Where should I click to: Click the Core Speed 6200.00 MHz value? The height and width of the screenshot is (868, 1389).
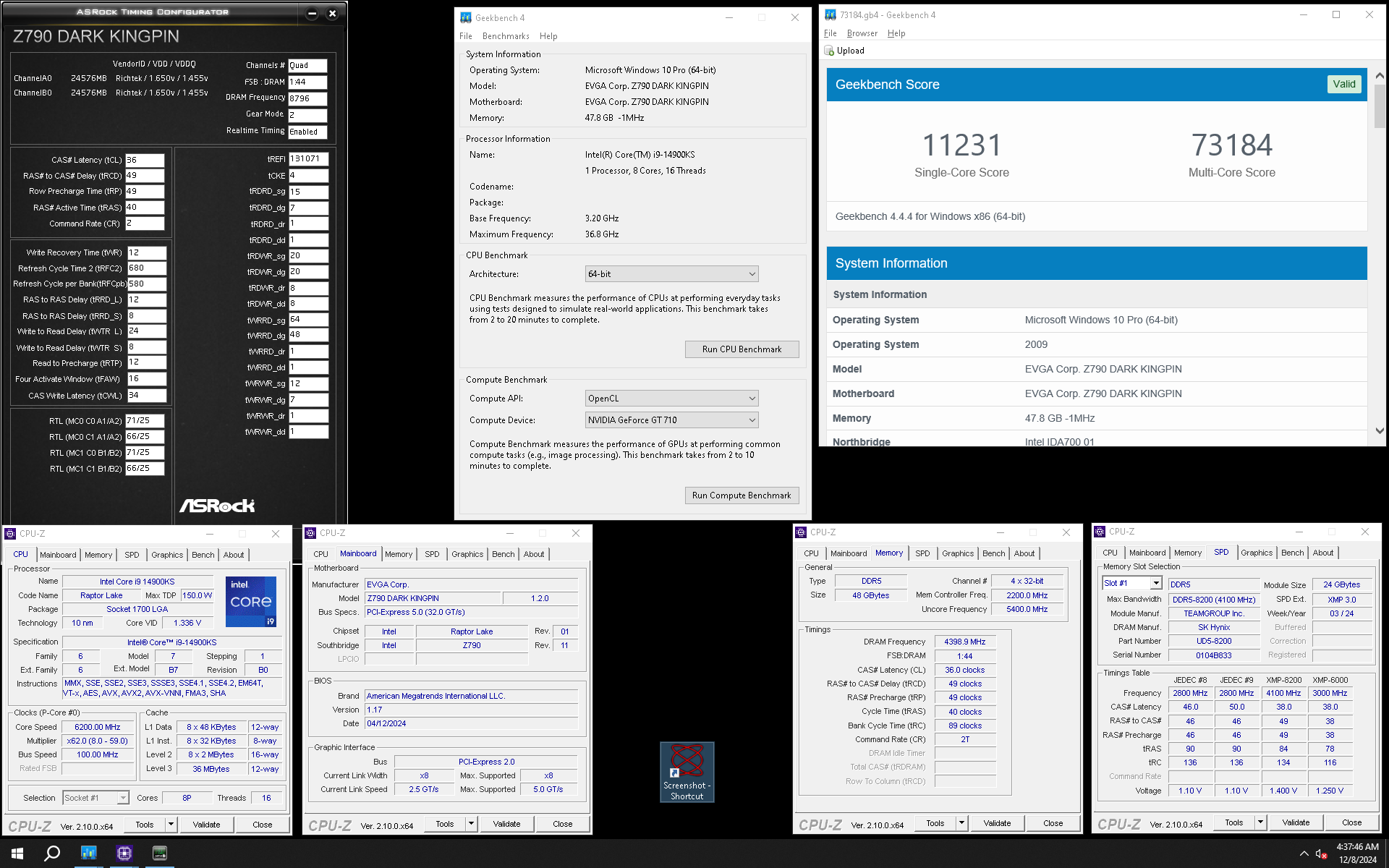(x=98, y=727)
